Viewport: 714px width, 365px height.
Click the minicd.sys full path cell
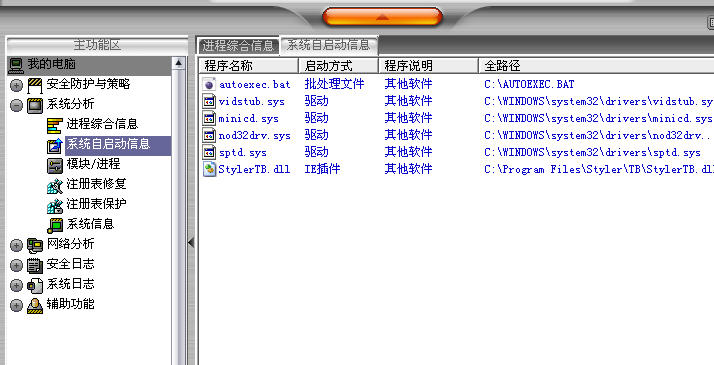click(598, 119)
